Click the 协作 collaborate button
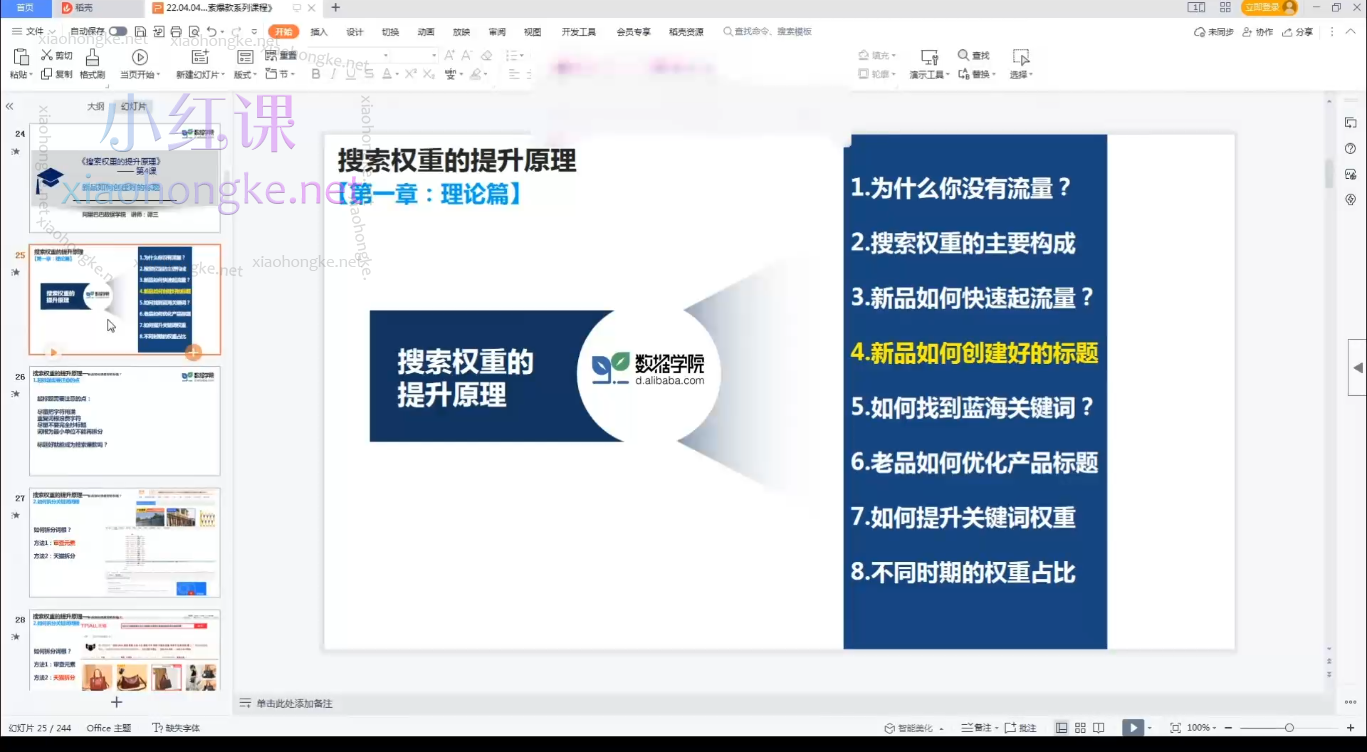Screen dimensions: 1367x752 [1257, 31]
